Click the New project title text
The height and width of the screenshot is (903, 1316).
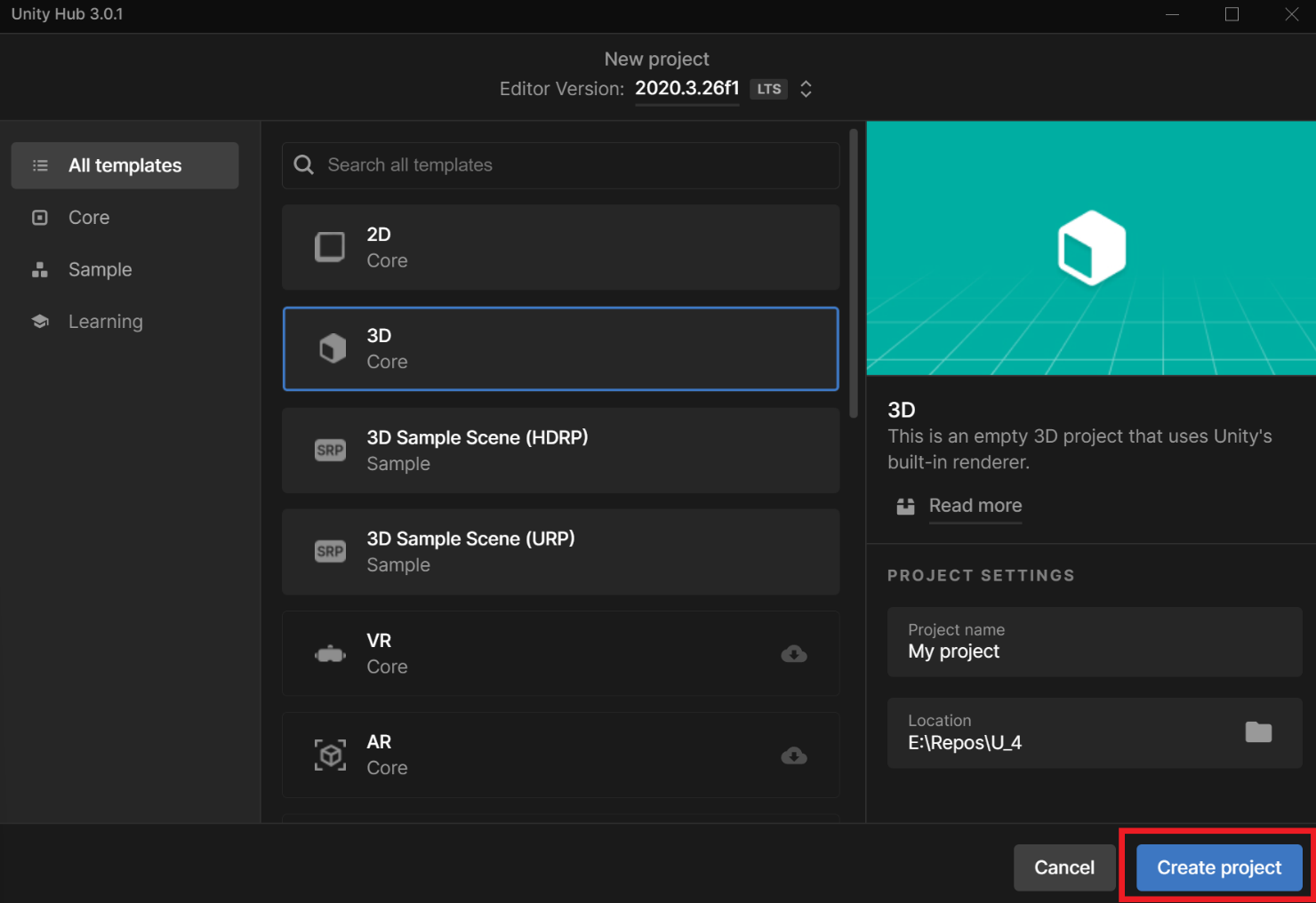(657, 59)
